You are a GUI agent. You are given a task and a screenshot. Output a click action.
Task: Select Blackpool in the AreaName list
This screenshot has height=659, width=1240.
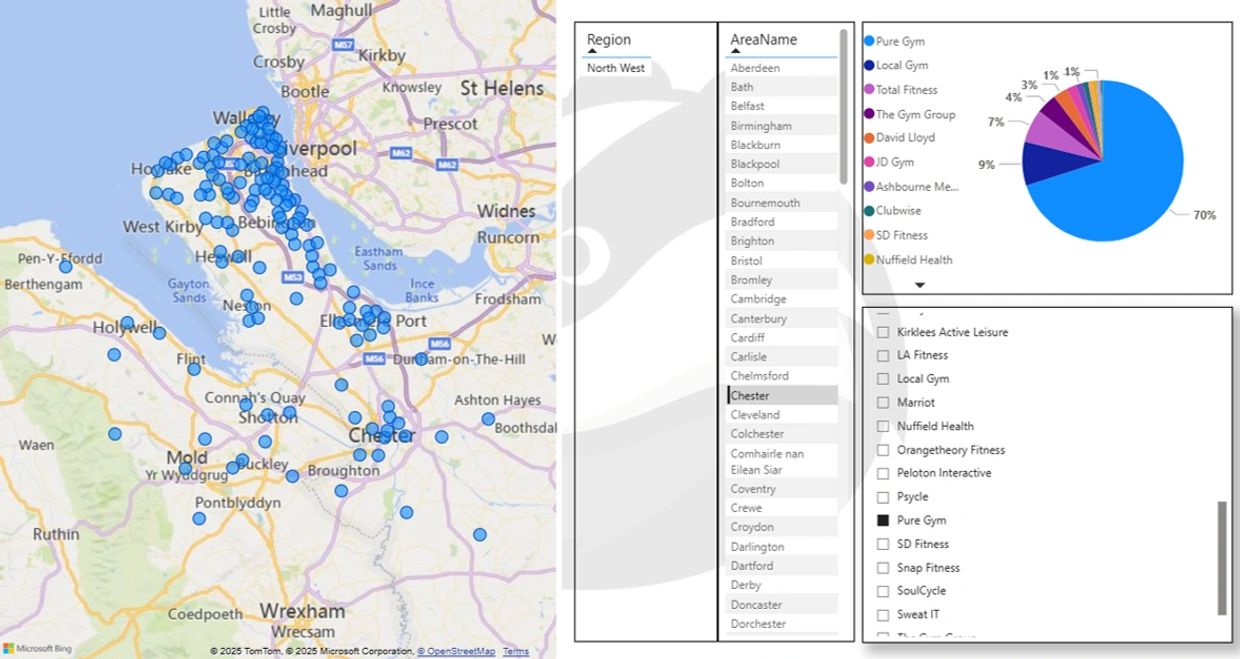pos(755,164)
